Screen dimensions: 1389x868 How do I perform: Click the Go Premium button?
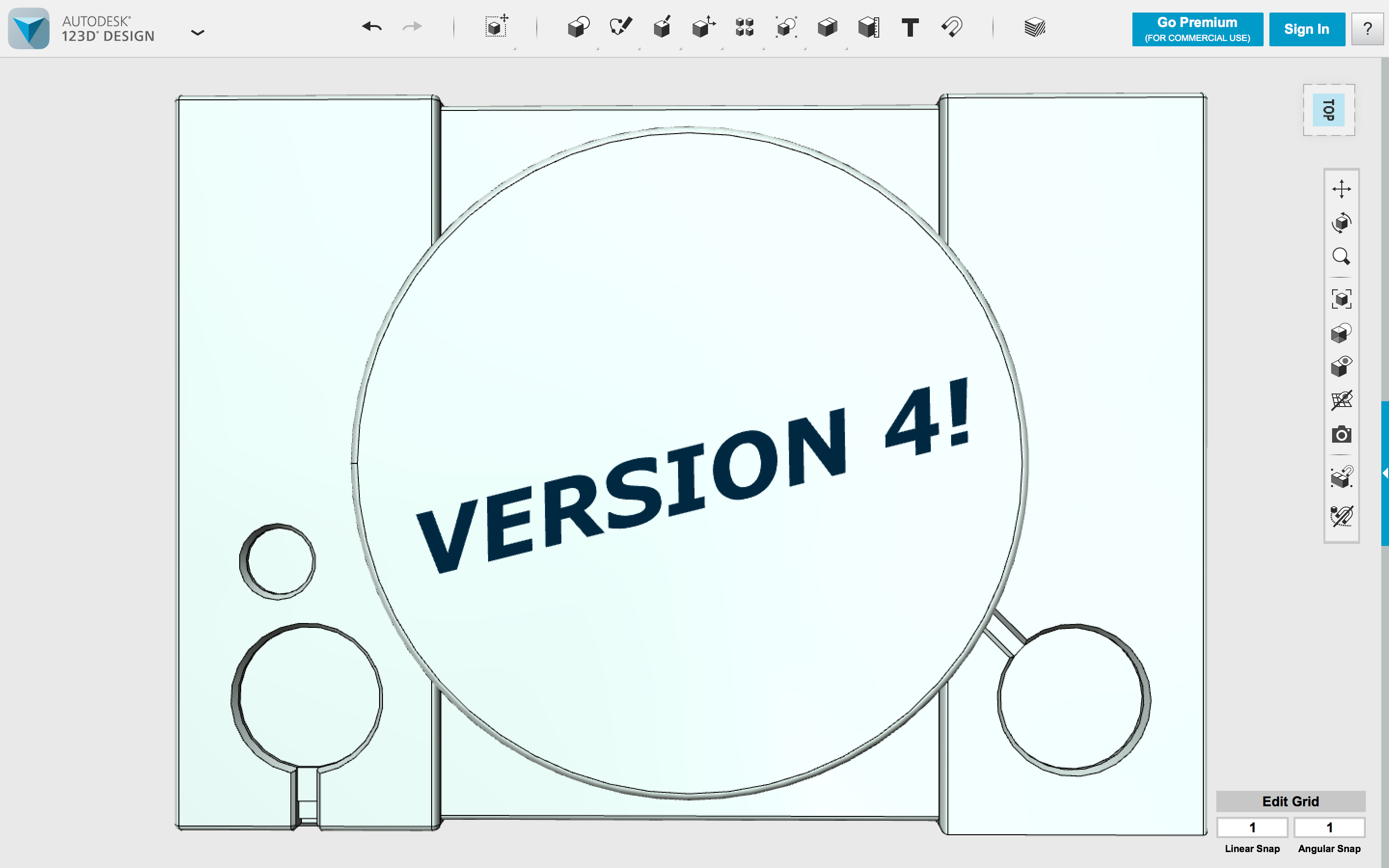pyautogui.click(x=1198, y=29)
